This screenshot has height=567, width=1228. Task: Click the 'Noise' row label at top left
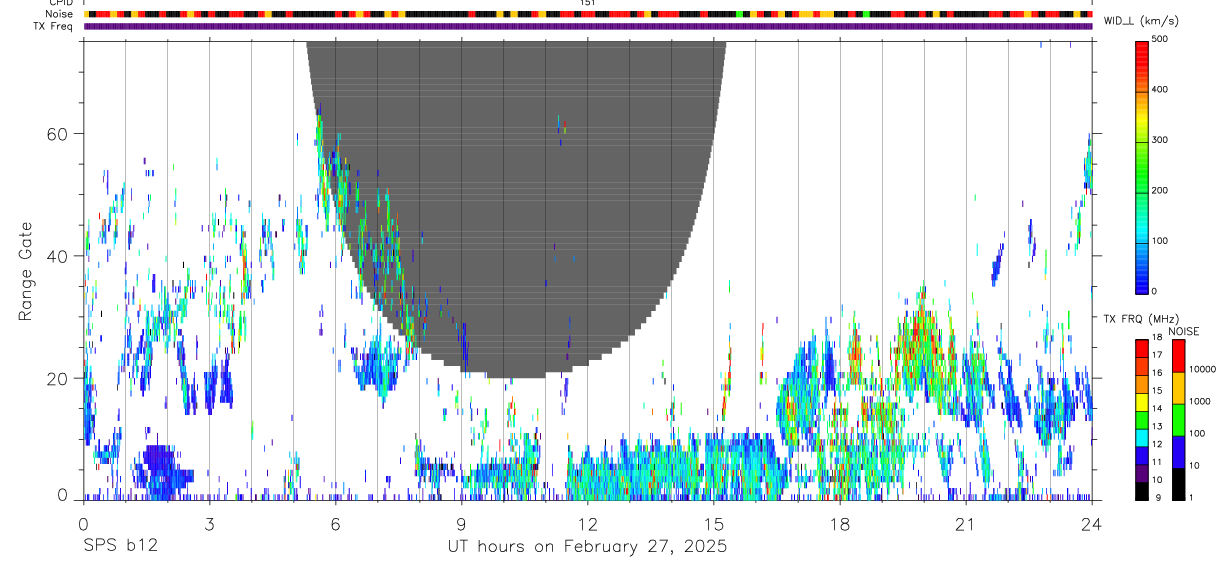(59, 14)
